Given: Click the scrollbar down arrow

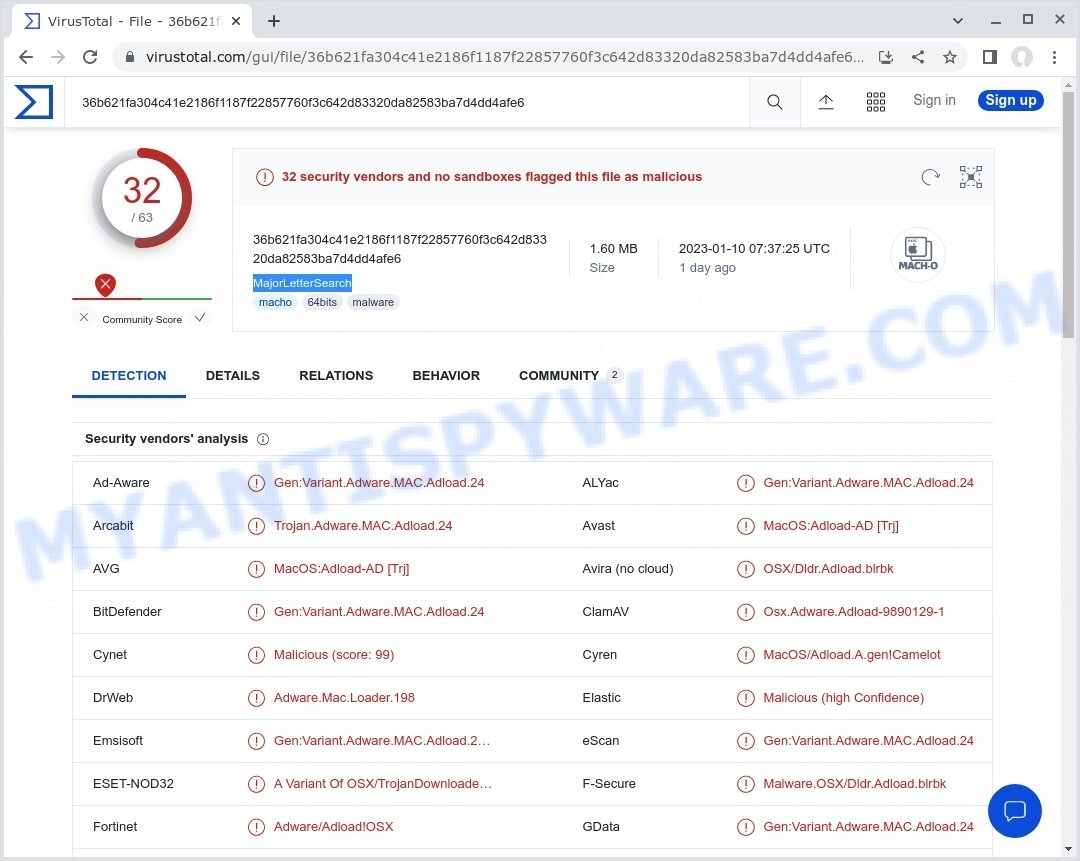Looking at the screenshot, I should click(1068, 849).
